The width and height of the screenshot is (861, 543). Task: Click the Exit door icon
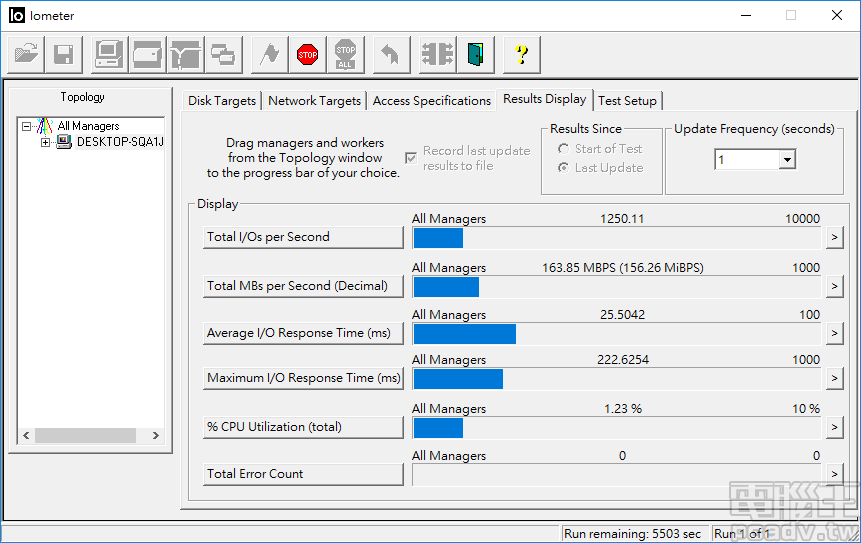[475, 54]
